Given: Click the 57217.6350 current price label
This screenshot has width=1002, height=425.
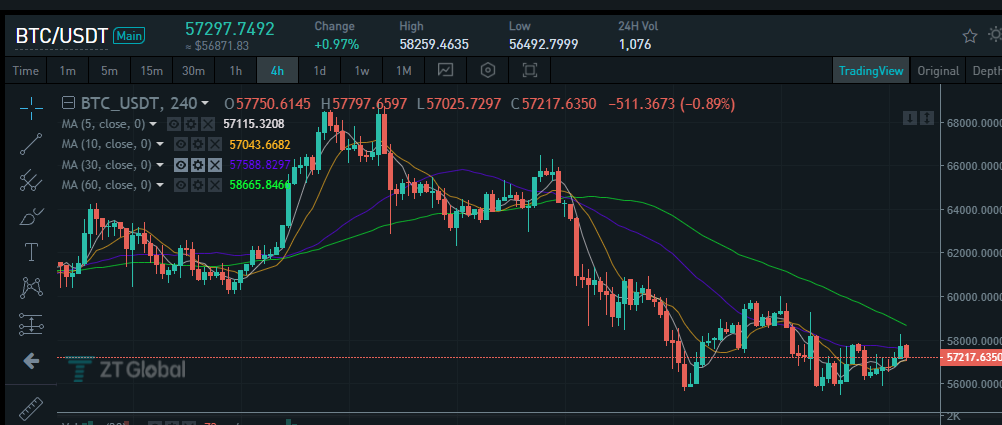Looking at the screenshot, I should 971,357.
